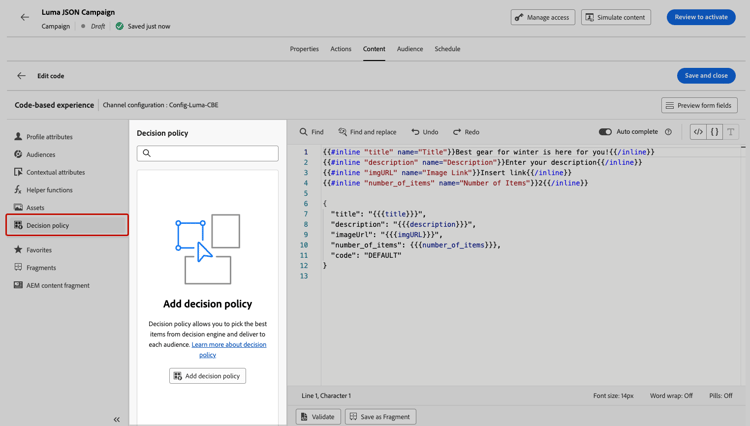Screen dimensions: 750x426
Task: Select the JSON curly braces view icon
Action: pyautogui.click(x=714, y=132)
